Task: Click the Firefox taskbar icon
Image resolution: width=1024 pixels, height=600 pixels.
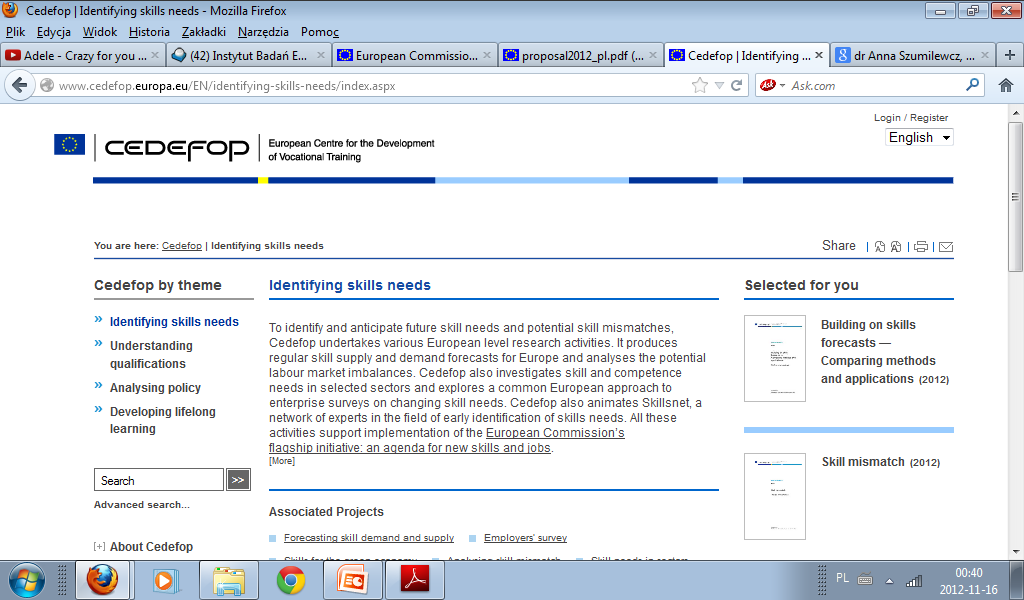Action: coord(103,580)
